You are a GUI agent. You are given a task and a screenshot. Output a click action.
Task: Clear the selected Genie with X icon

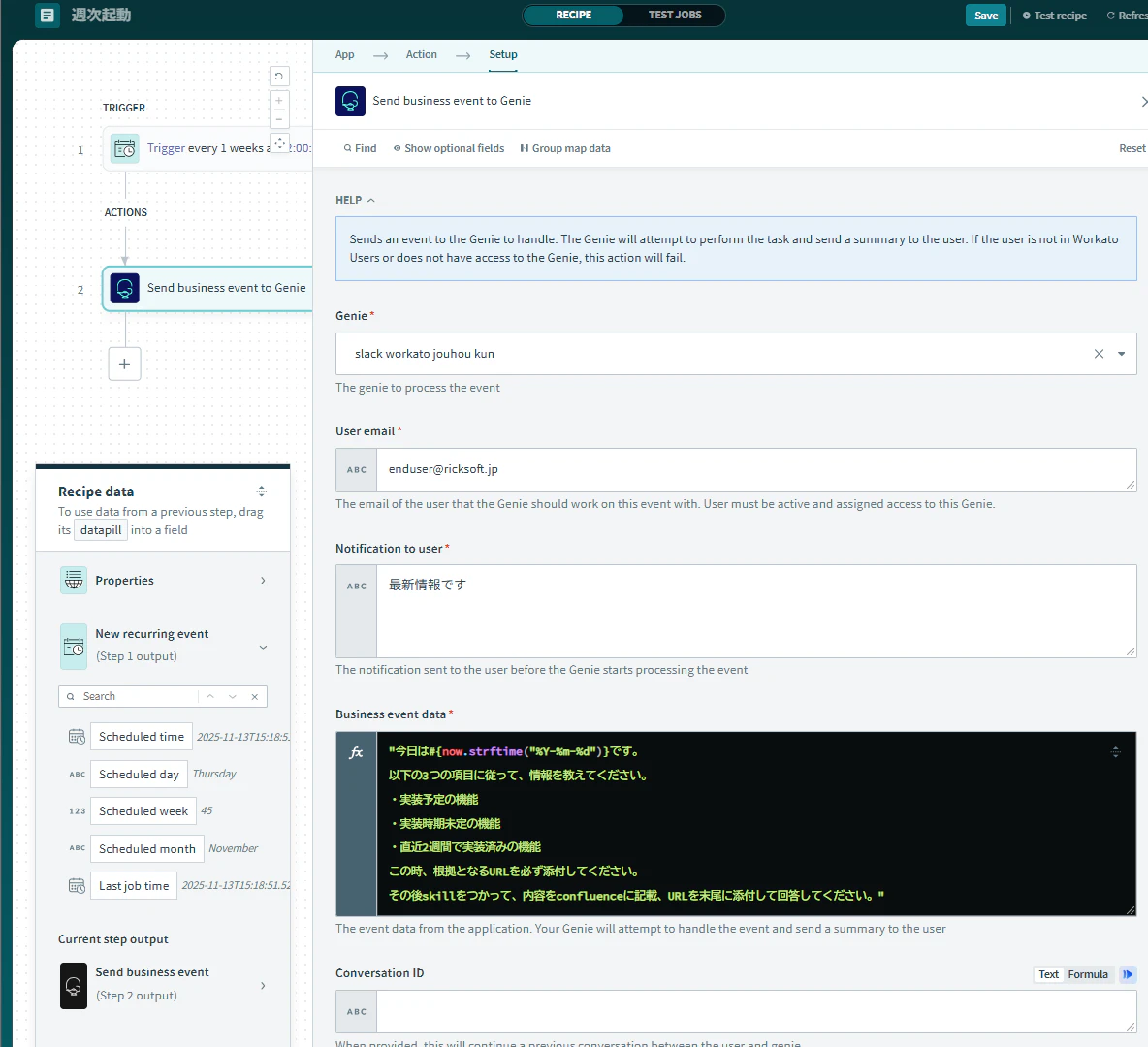pyautogui.click(x=1099, y=354)
